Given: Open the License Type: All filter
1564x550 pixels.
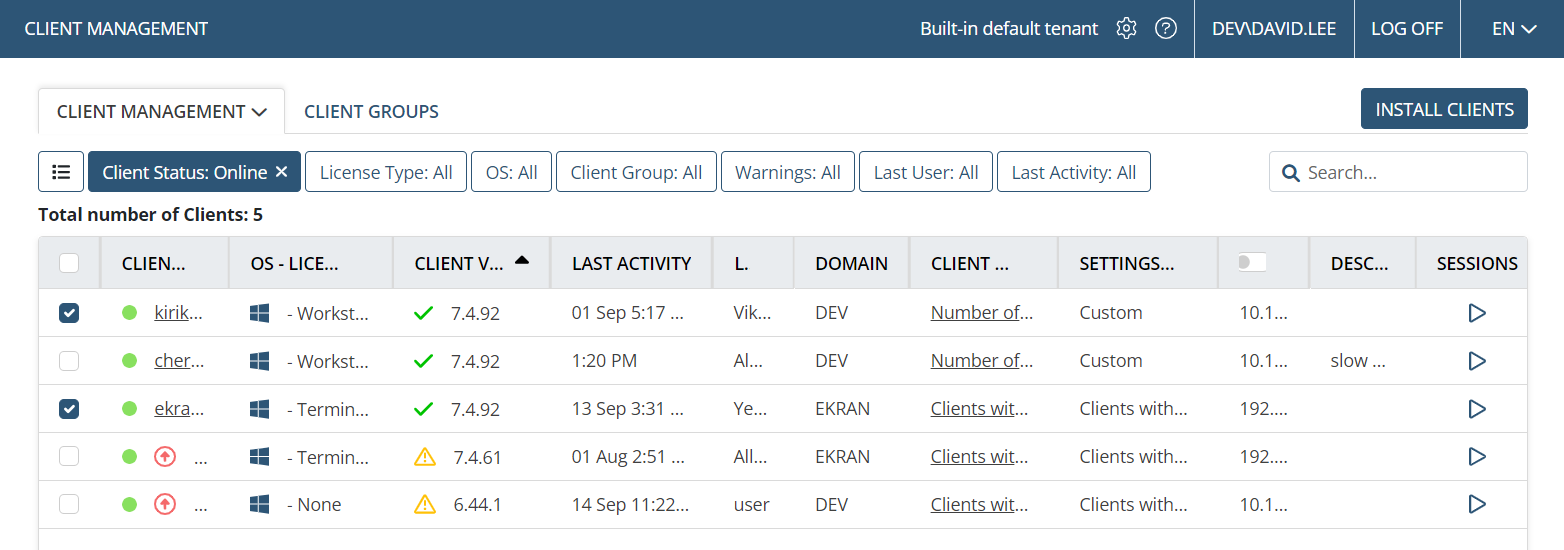Looking at the screenshot, I should tap(386, 172).
